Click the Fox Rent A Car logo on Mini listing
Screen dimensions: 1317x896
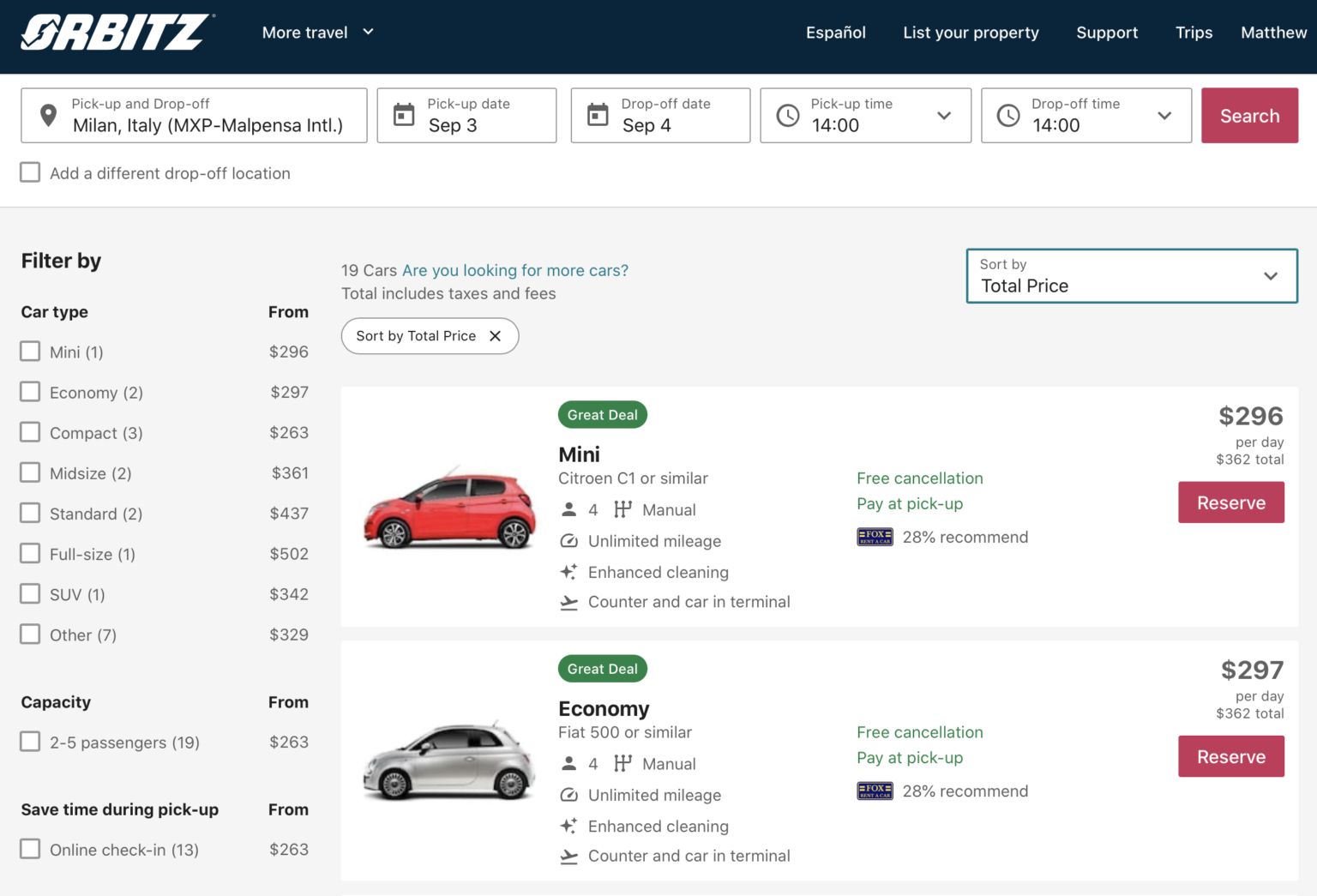coord(875,538)
